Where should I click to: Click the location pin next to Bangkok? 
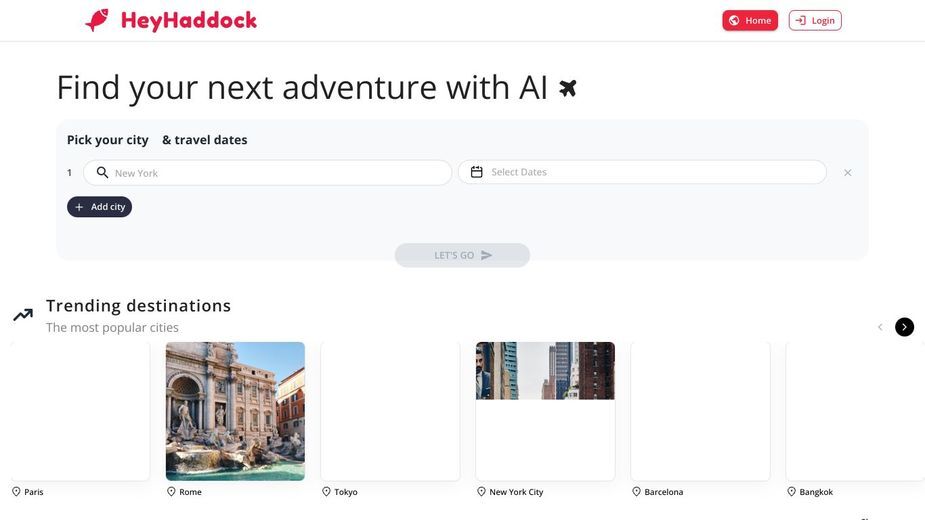point(792,492)
